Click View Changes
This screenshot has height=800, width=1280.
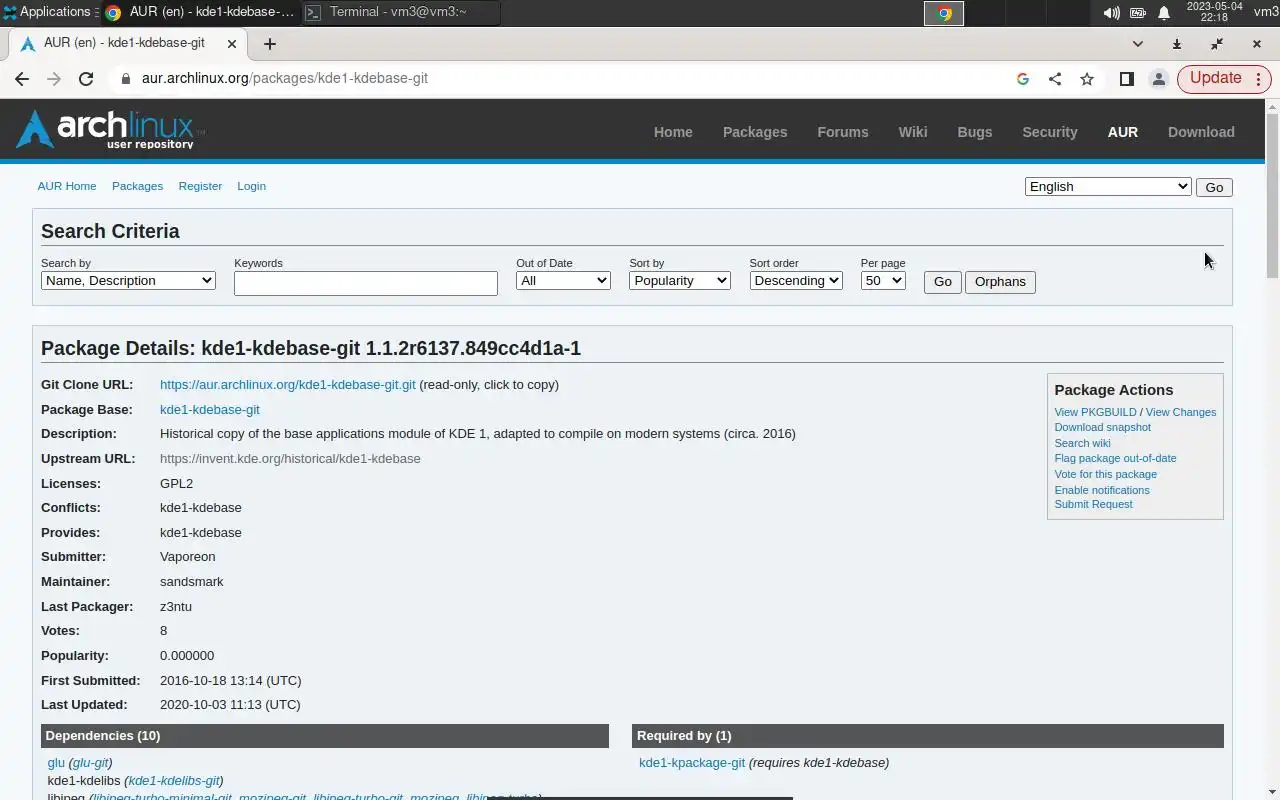click(1181, 412)
